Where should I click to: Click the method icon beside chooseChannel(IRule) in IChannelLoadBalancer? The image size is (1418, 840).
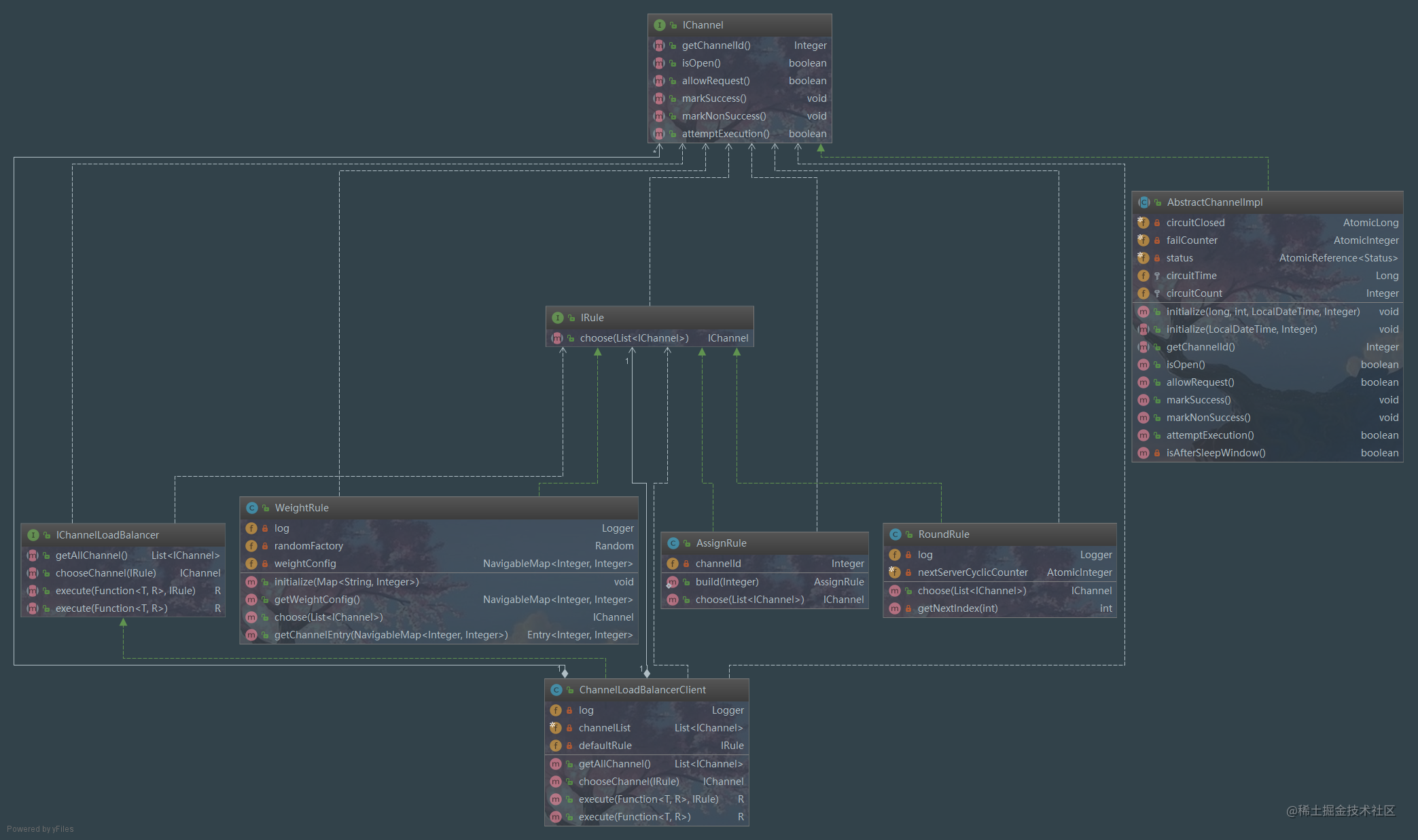(x=33, y=573)
